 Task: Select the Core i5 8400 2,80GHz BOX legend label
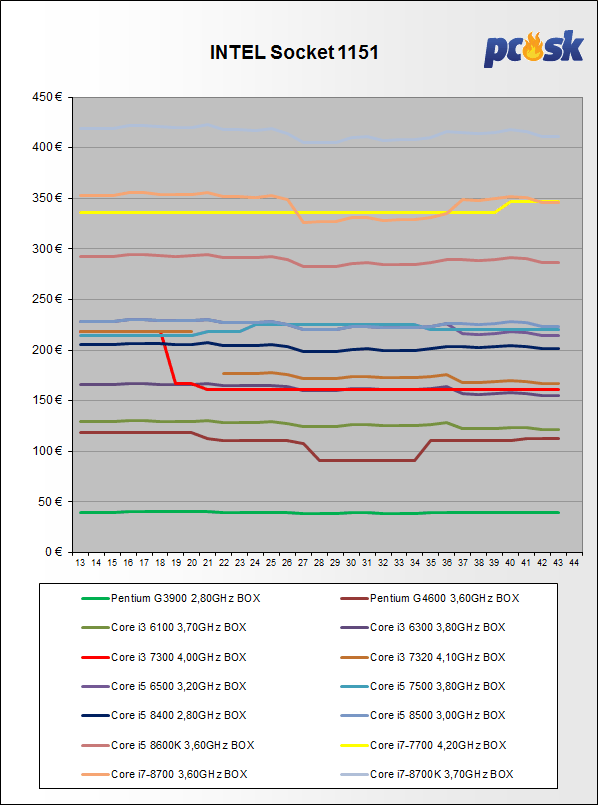(x=179, y=715)
